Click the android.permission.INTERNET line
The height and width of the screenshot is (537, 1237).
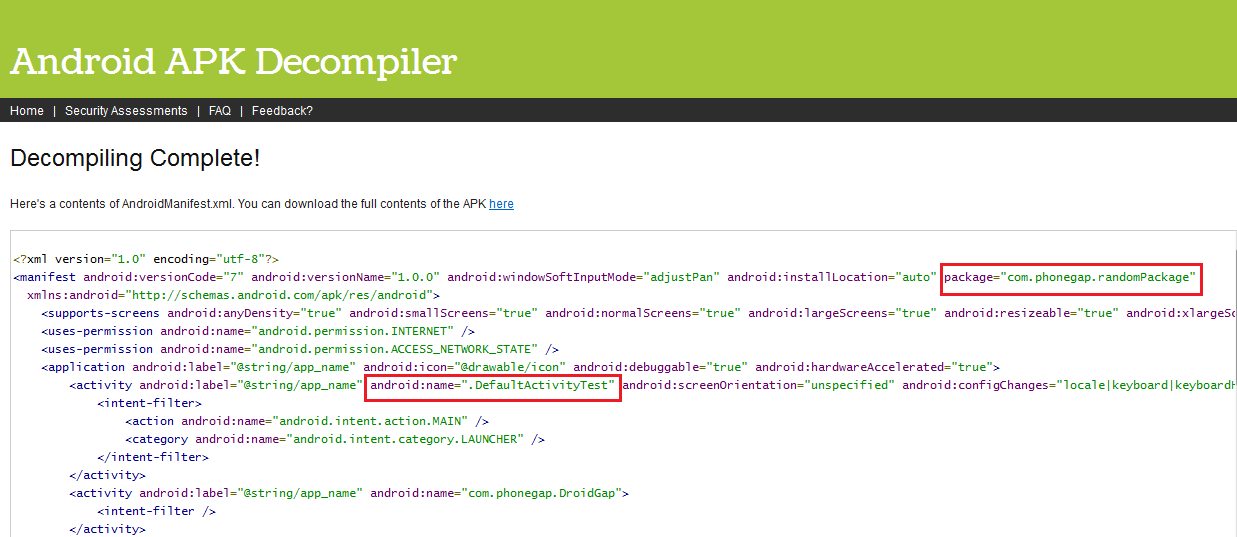[258, 331]
